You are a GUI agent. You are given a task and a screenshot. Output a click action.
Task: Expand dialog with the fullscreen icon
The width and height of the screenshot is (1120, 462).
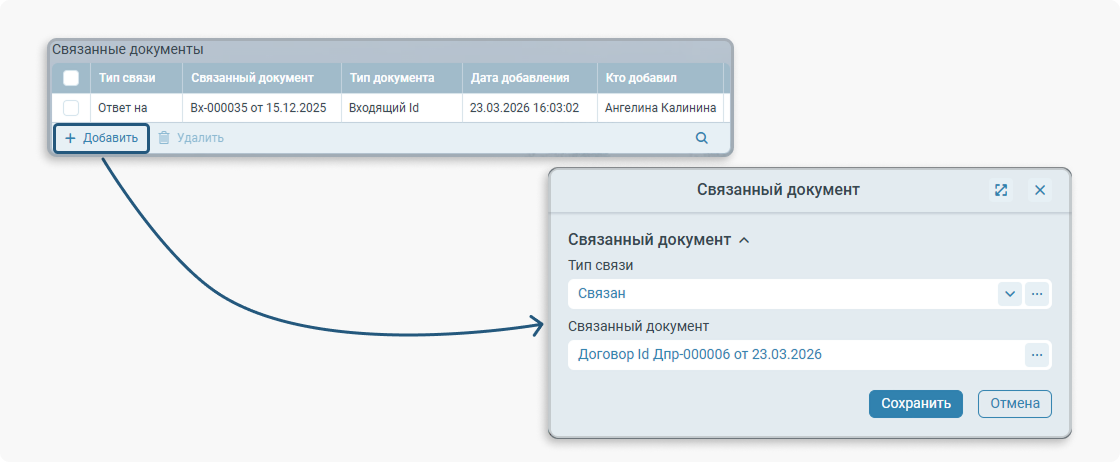pos(1000,190)
